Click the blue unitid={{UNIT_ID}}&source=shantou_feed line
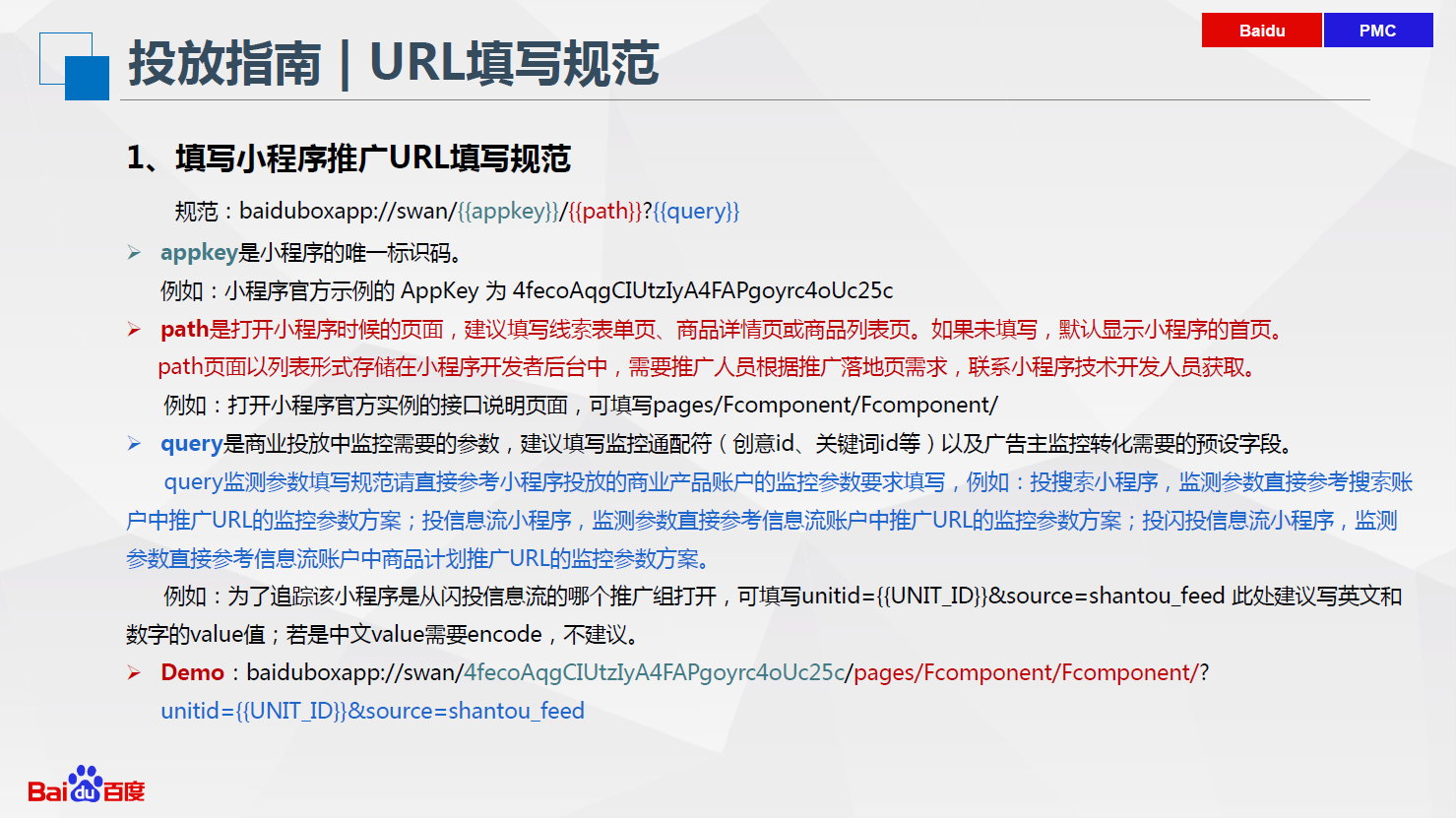1456x818 pixels. pyautogui.click(x=372, y=711)
